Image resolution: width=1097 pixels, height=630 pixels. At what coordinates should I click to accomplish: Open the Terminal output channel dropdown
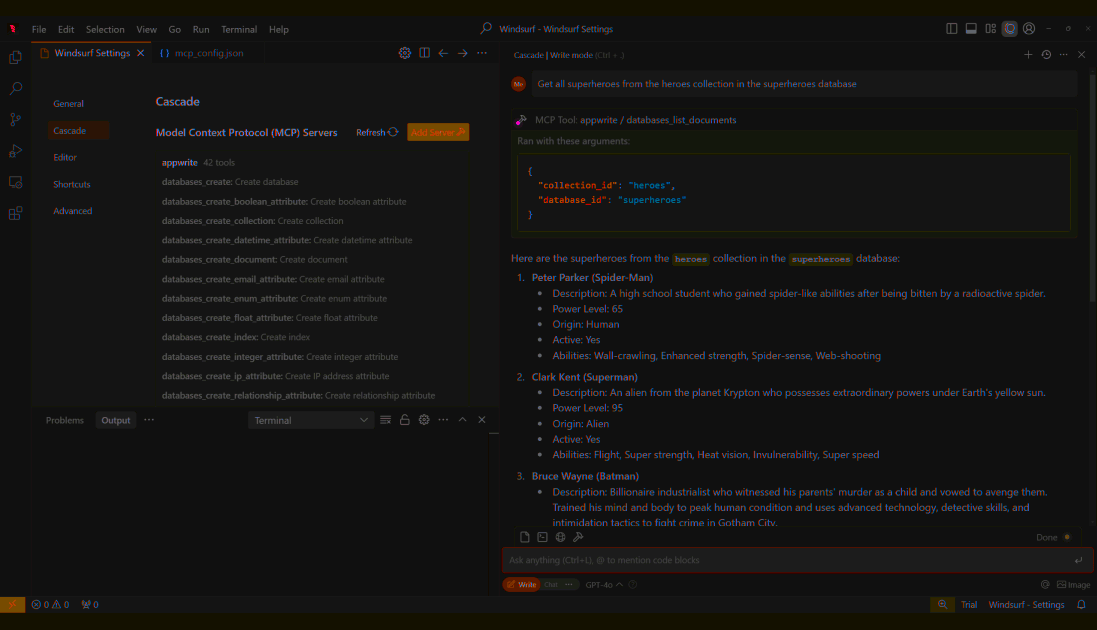coord(310,420)
